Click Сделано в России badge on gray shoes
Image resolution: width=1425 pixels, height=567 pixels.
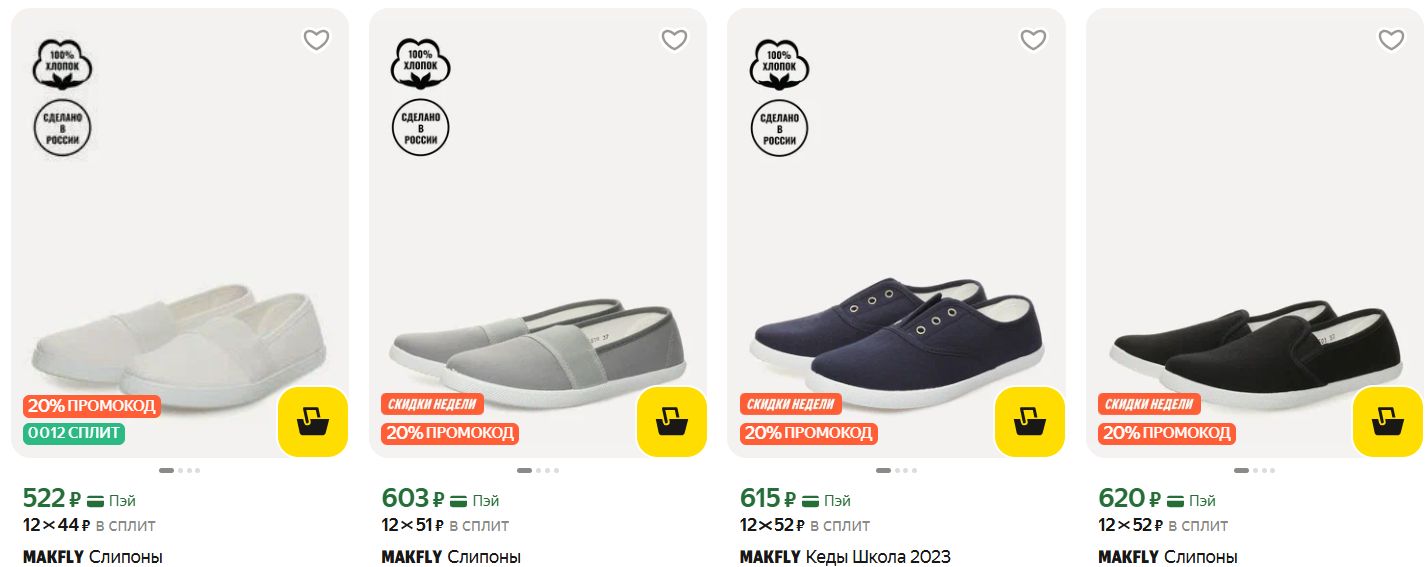[x=420, y=128]
